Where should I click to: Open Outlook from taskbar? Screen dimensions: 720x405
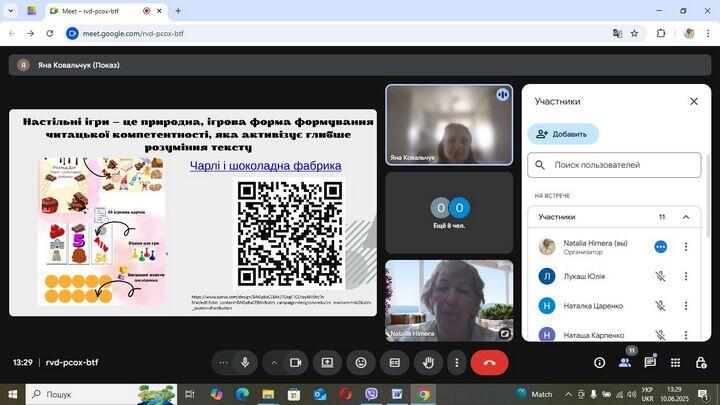tap(320, 394)
